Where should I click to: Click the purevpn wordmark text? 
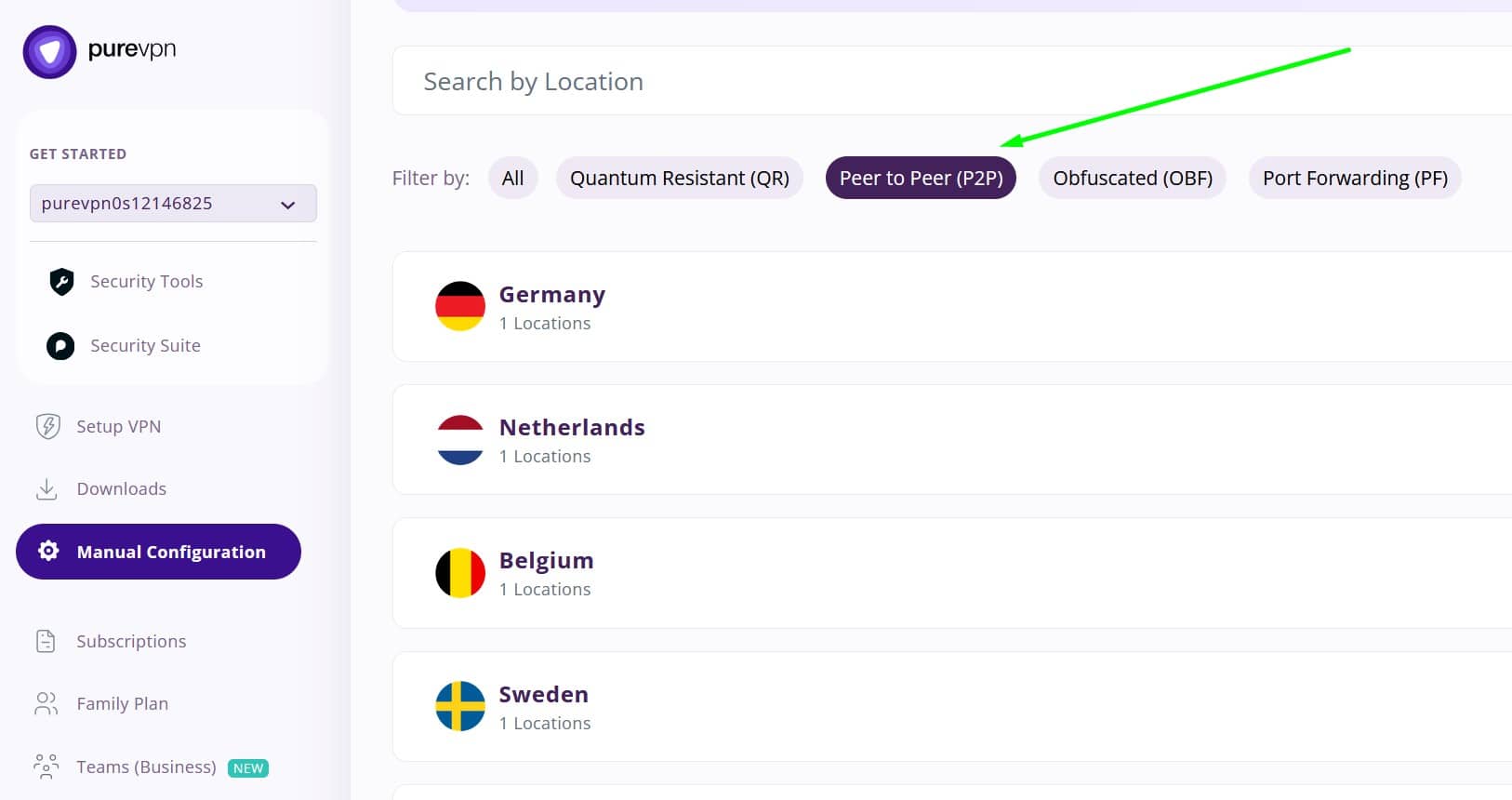pos(132,49)
